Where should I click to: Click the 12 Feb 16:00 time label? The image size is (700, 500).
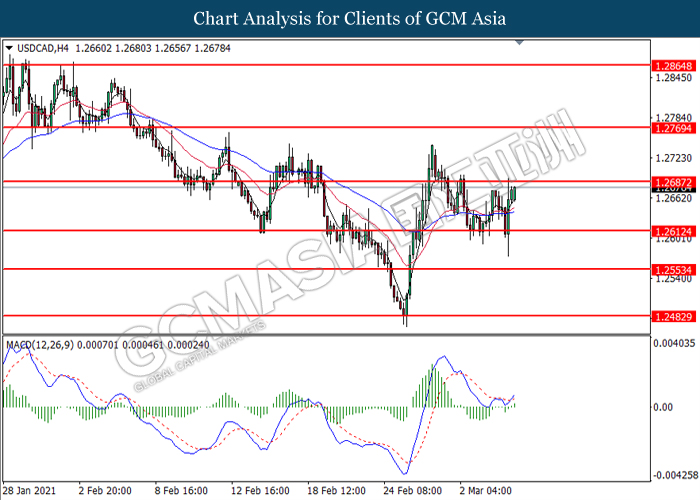[x=260, y=491]
